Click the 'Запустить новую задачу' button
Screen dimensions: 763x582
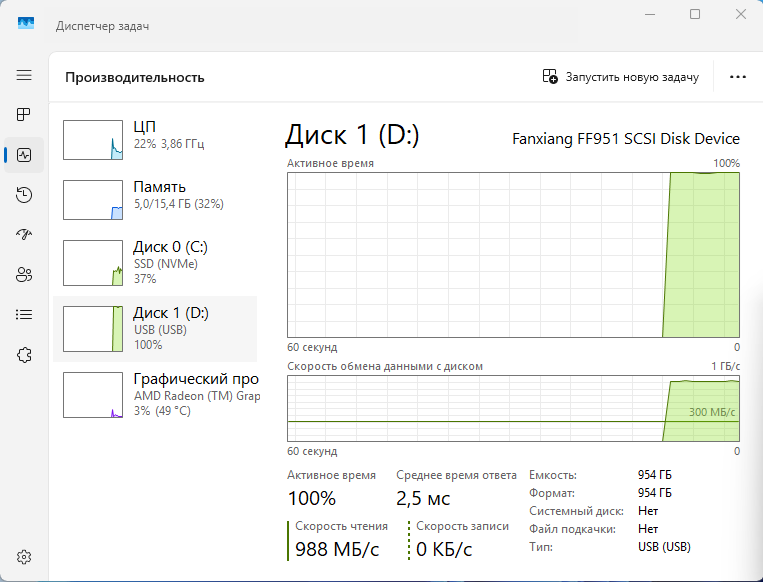pyautogui.click(x=620, y=77)
